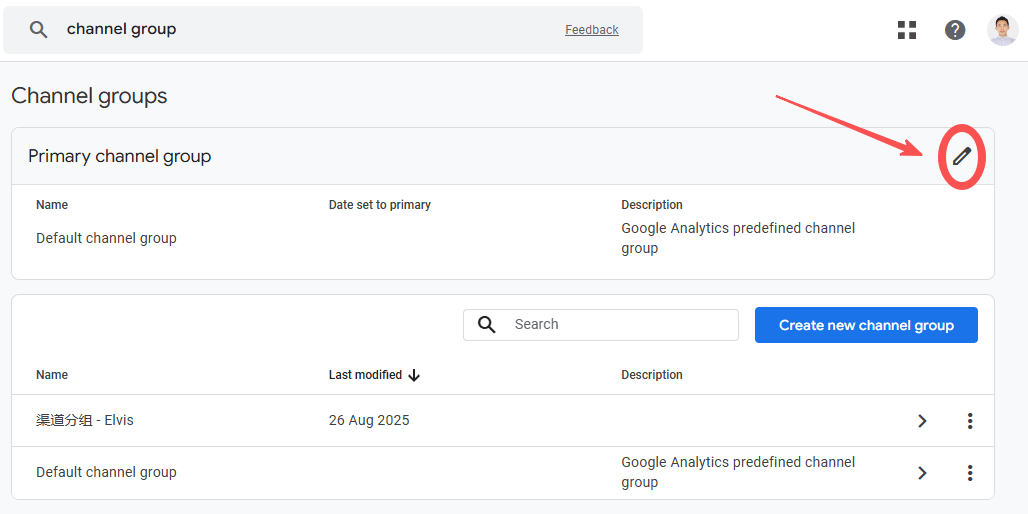This screenshot has height=514, width=1028.
Task: Click Default channel group in Primary card
Action: pos(106,239)
